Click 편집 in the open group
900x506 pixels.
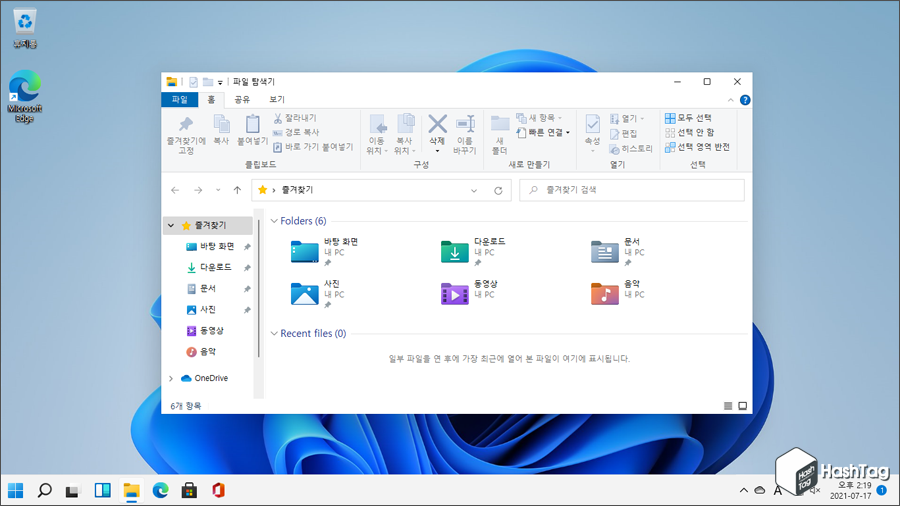pos(623,134)
